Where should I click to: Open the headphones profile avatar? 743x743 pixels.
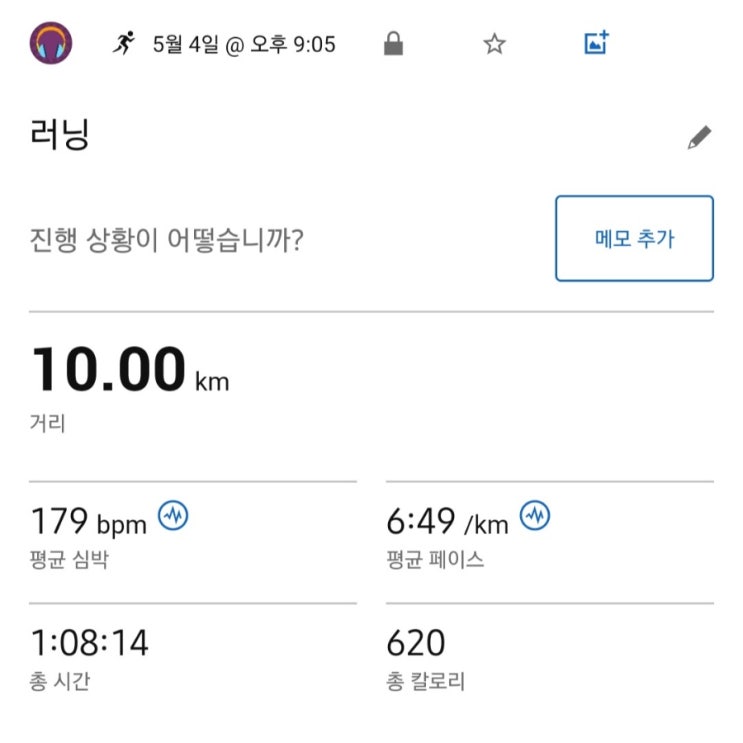51,43
